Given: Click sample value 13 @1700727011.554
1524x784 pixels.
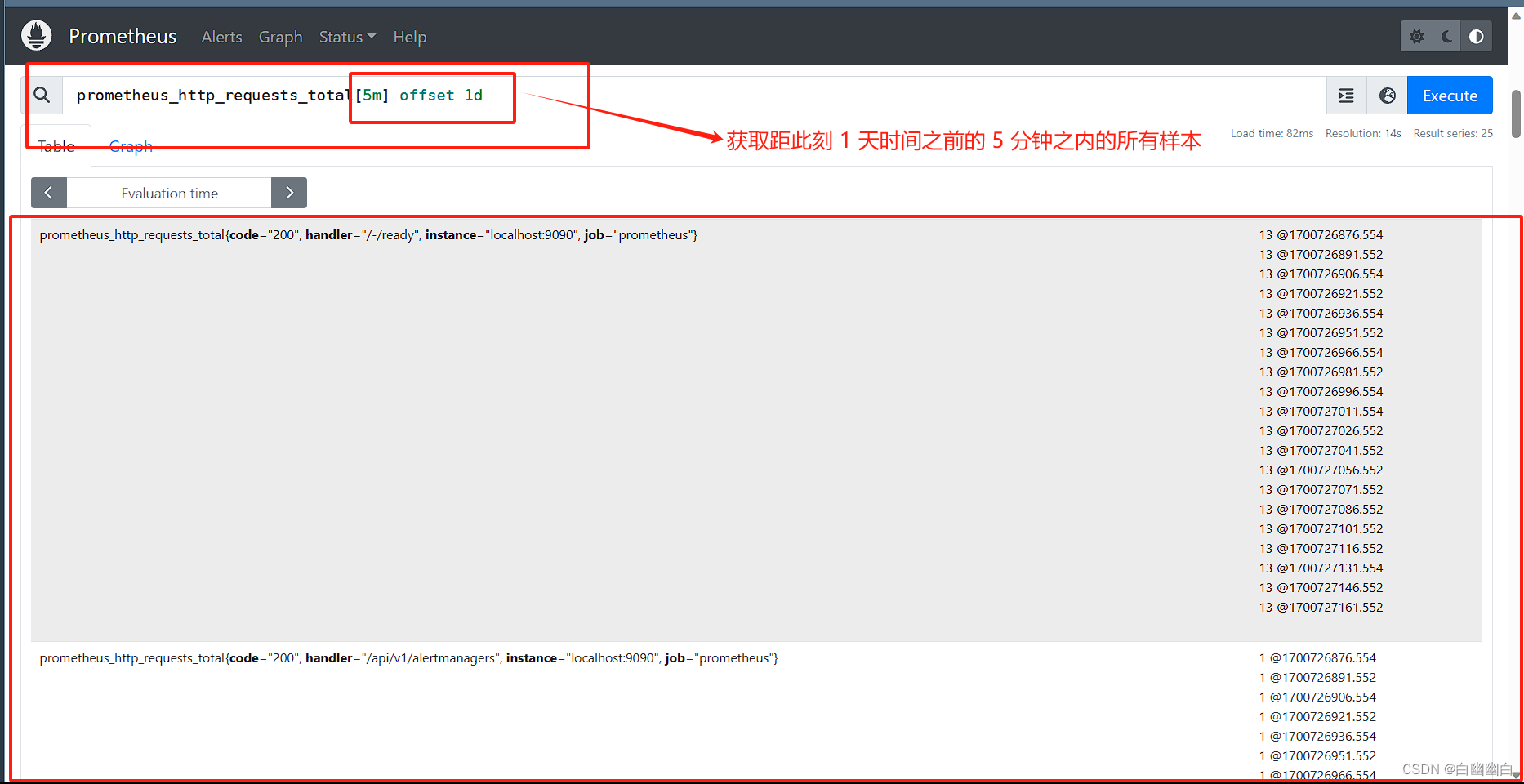Looking at the screenshot, I should (1321, 412).
